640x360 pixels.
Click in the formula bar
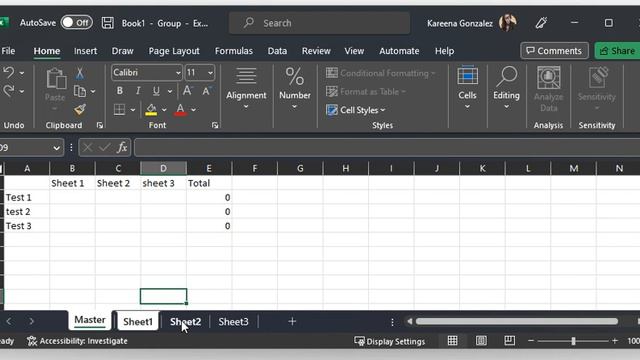(x=387, y=148)
